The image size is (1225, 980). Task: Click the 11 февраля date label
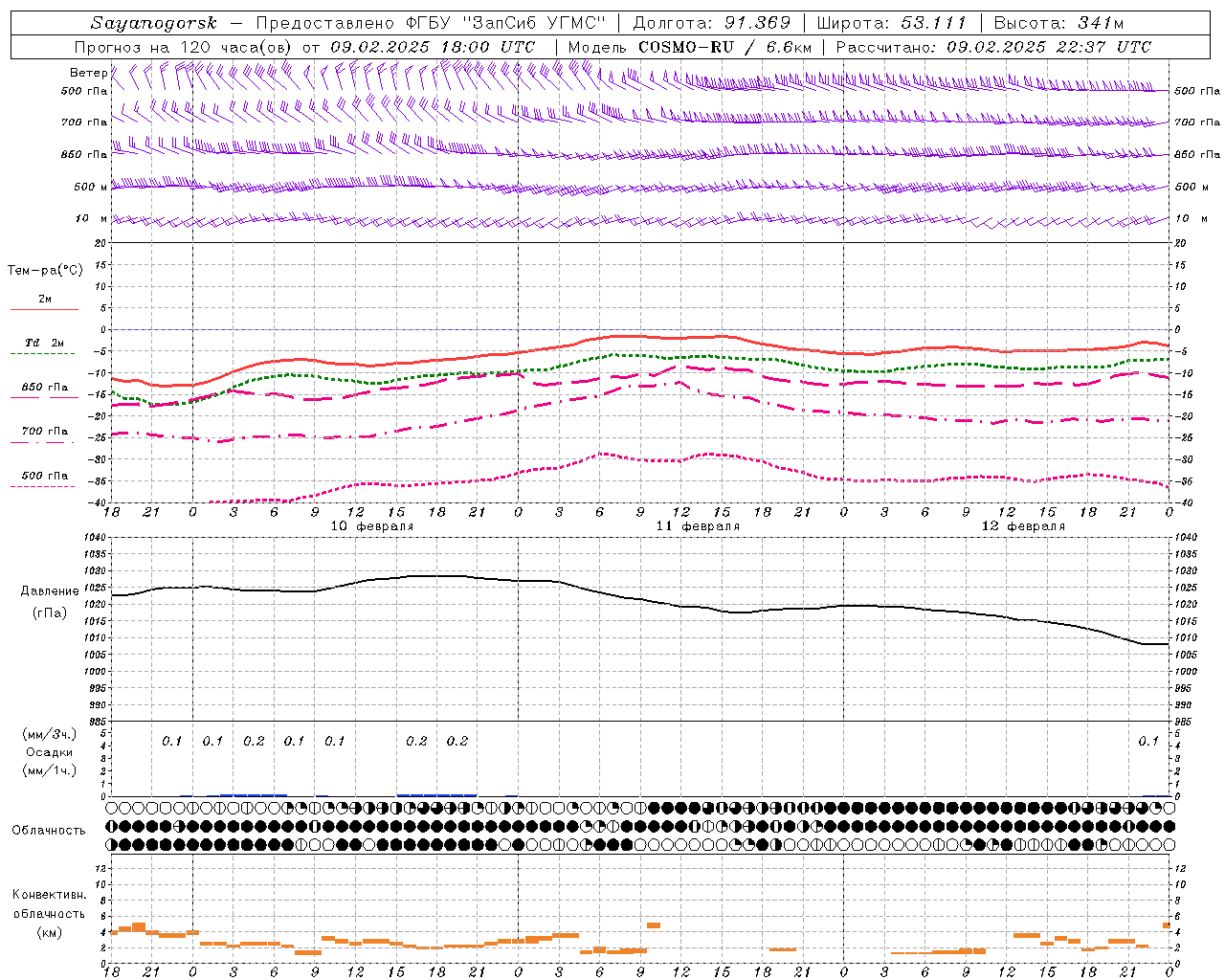[698, 526]
